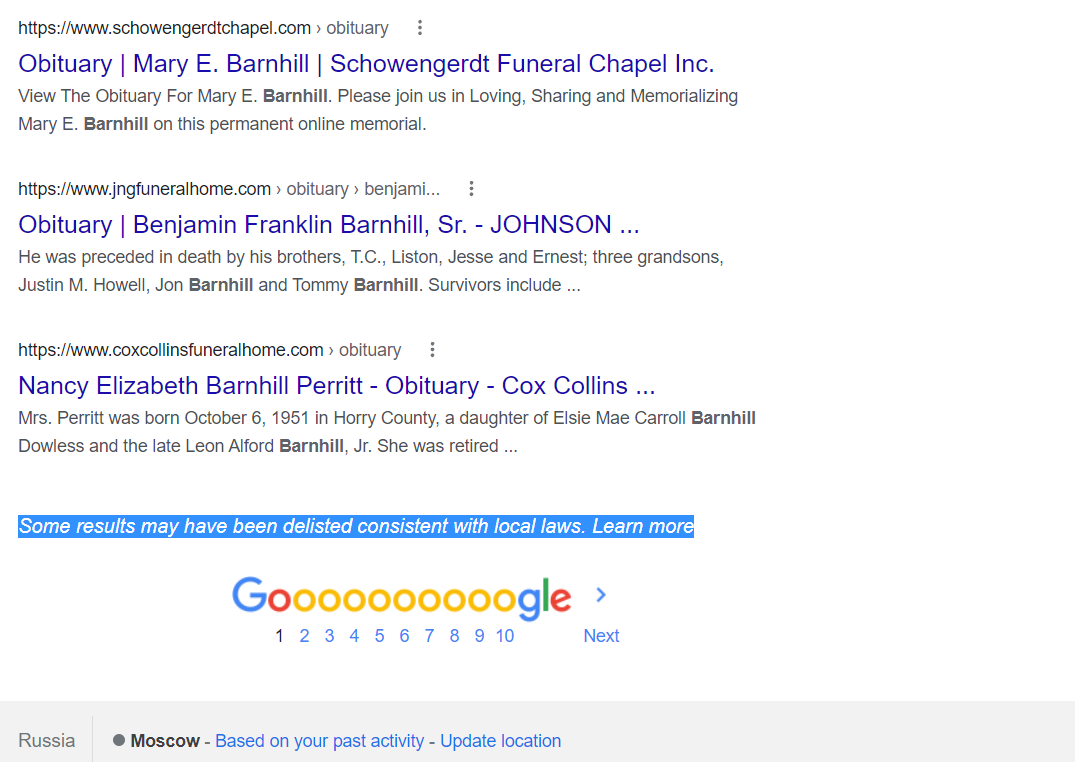Go to results page 2
The image size is (1075, 762).
pyautogui.click(x=304, y=636)
